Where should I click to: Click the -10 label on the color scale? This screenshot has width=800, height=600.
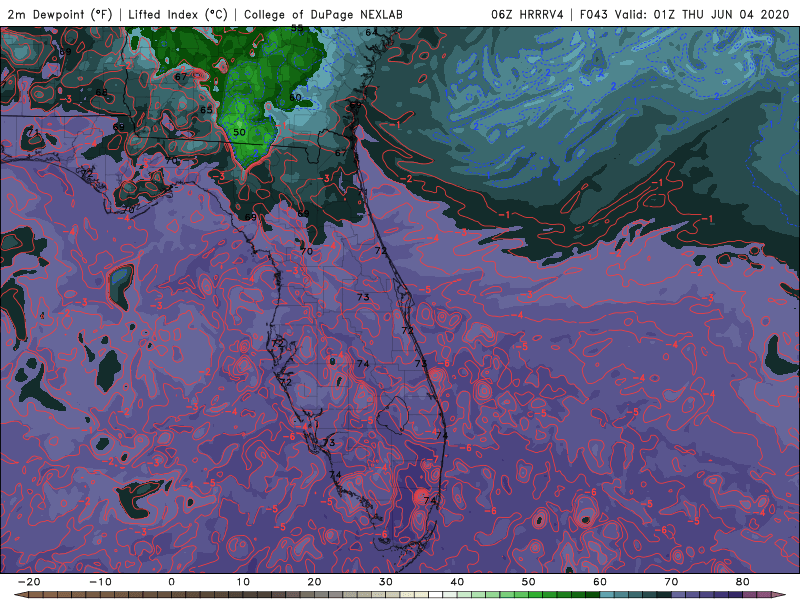[100, 582]
